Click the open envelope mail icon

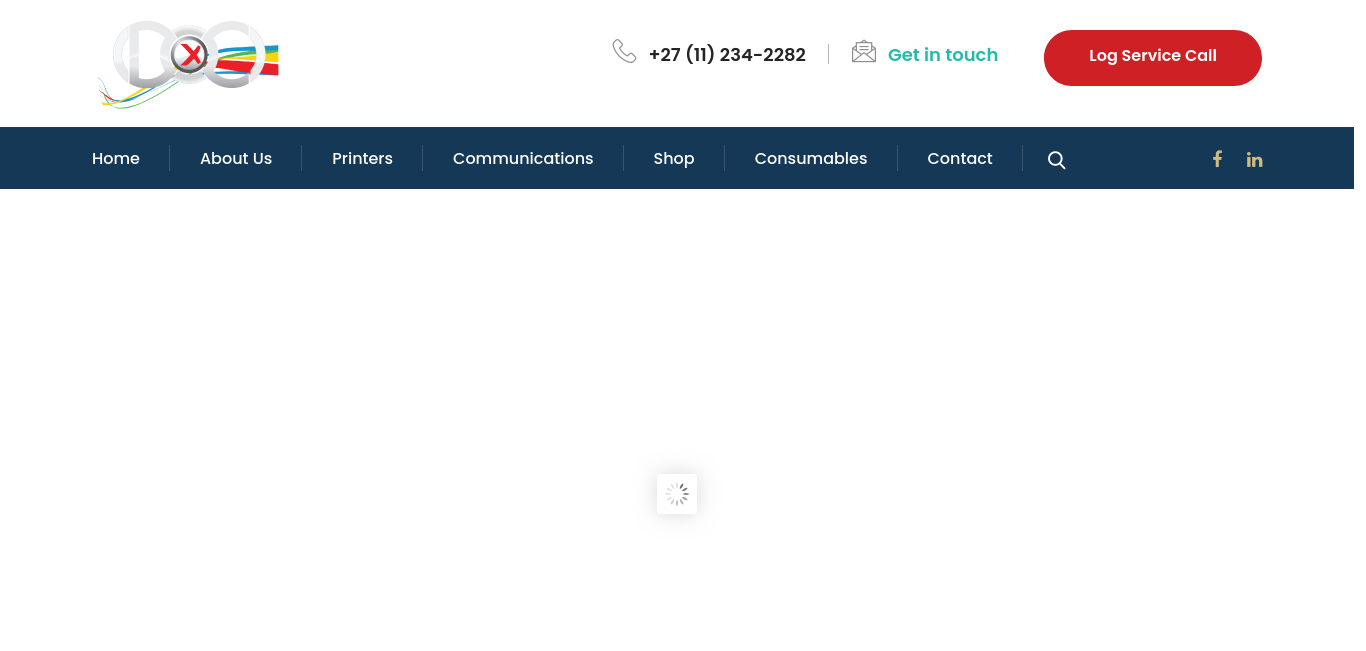(864, 52)
